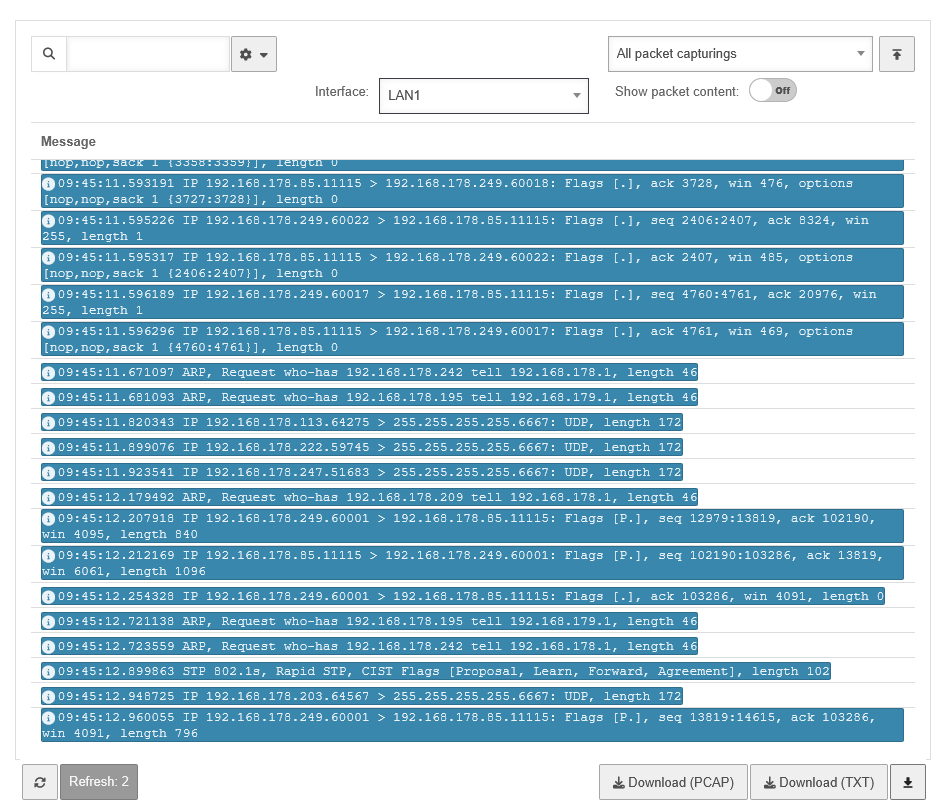The height and width of the screenshot is (810, 946).
Task: Click the refresh arrows icon button
Action: tap(40, 783)
